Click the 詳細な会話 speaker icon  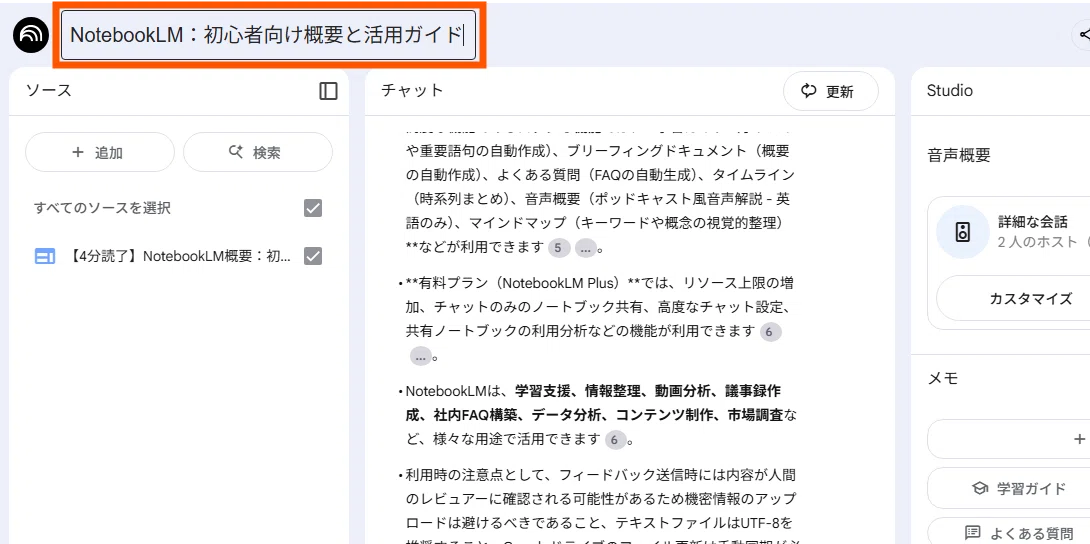[x=963, y=232]
